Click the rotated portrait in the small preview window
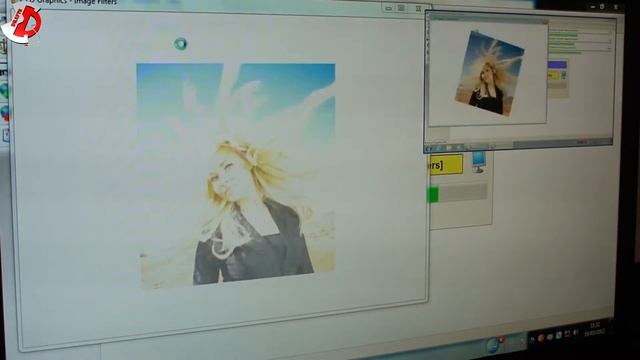The height and width of the screenshot is (360, 640). pos(489,74)
